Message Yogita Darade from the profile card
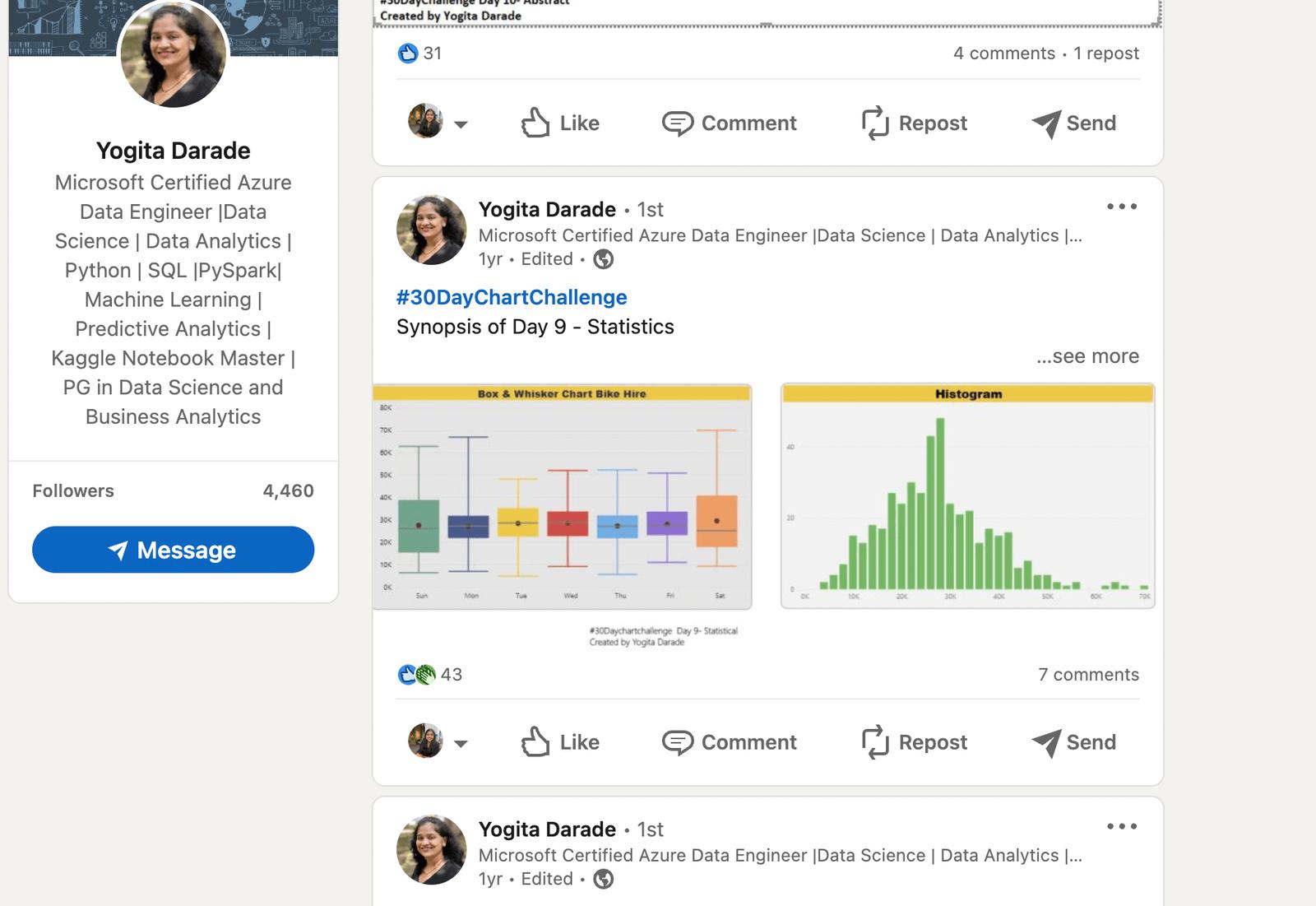The height and width of the screenshot is (906, 1316). tap(173, 550)
